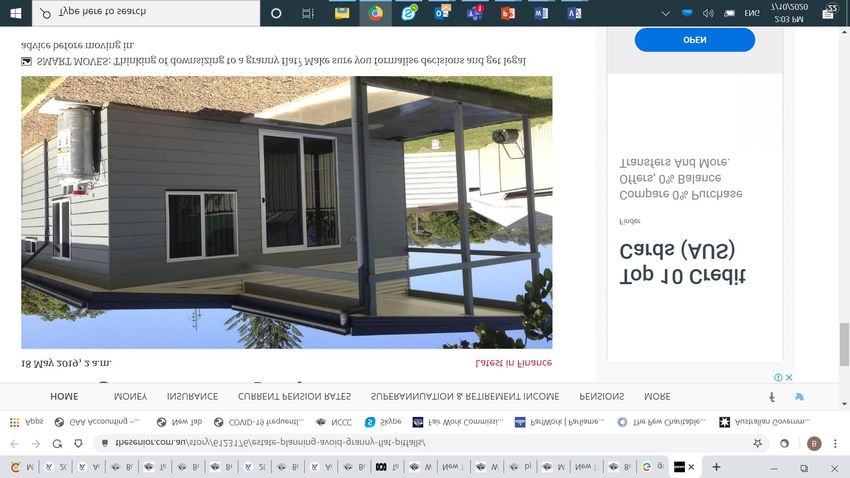Open the New Tab bookmark
850x478 pixels.
click(x=179, y=422)
